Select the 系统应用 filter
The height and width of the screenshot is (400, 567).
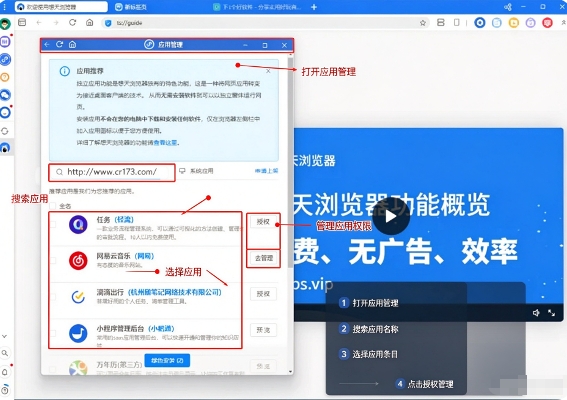(x=197, y=171)
